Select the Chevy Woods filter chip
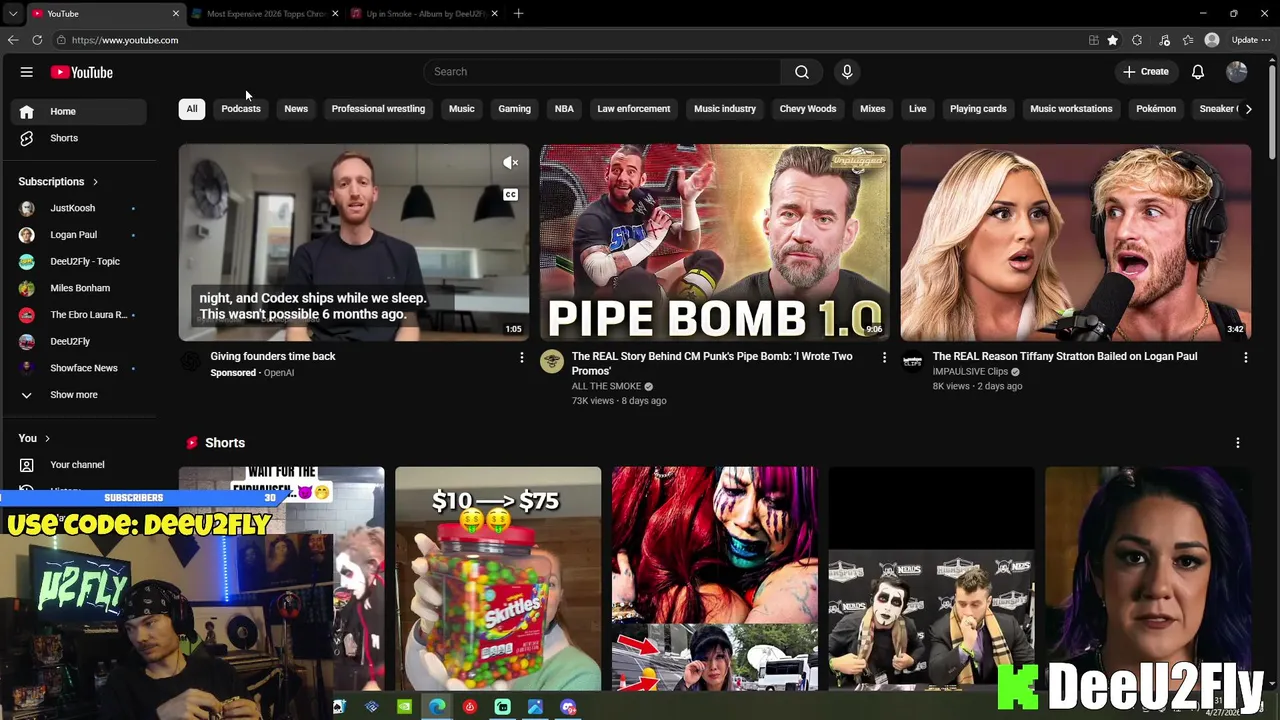Viewport: 1280px width, 720px height. (808, 109)
